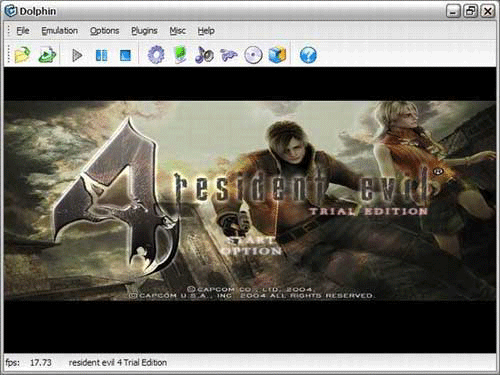The width and height of the screenshot is (500, 375).
Task: Start emulation with the Play button
Action: coord(77,55)
